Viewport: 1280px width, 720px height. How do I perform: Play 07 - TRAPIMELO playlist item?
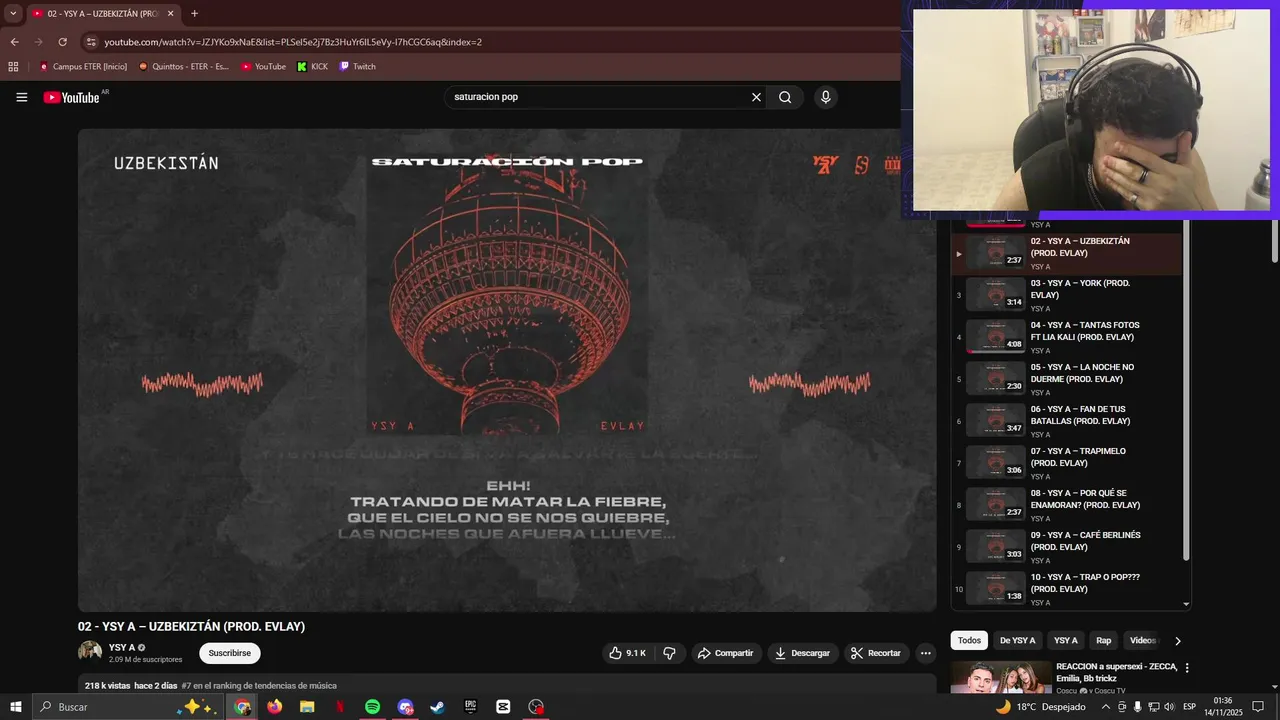coord(1067,464)
